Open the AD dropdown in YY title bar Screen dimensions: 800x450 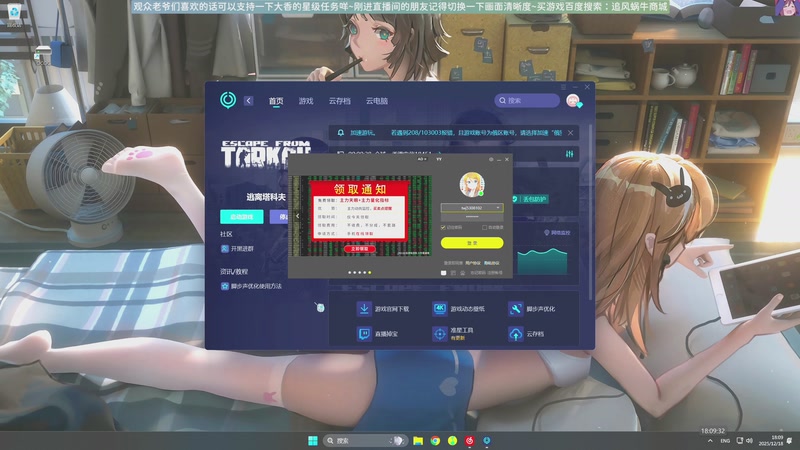click(422, 159)
